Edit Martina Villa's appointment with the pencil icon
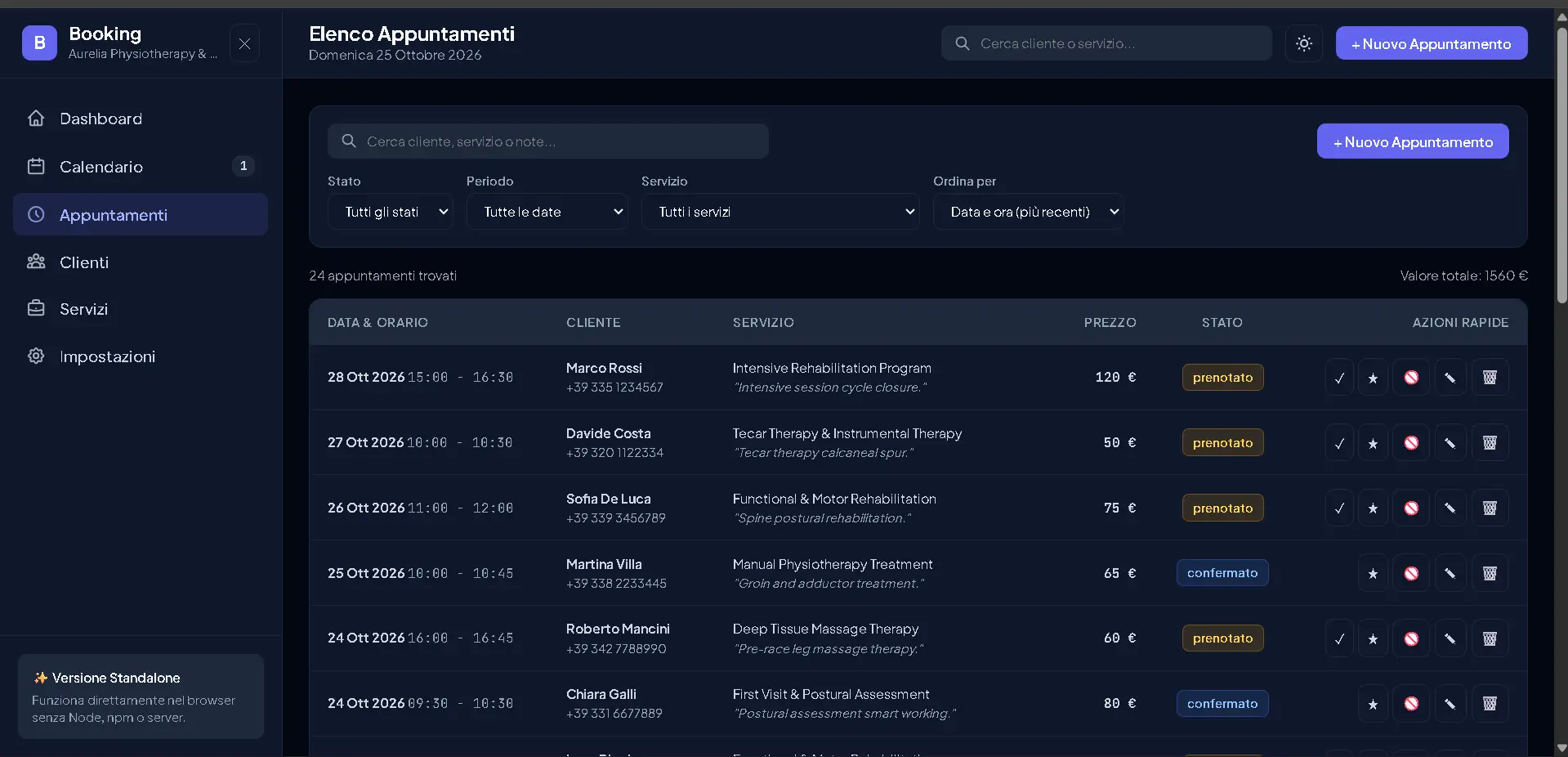 click(1450, 574)
